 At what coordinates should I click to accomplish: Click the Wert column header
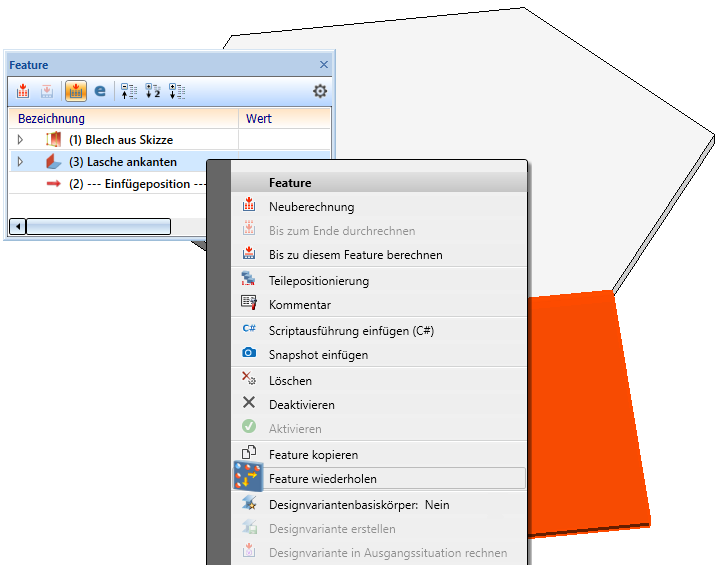[284, 118]
